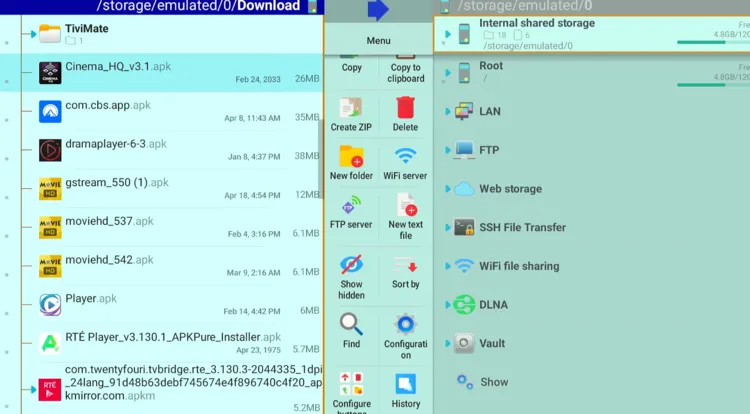Tap the RTÉ Player APKPure installer icon

point(50,344)
